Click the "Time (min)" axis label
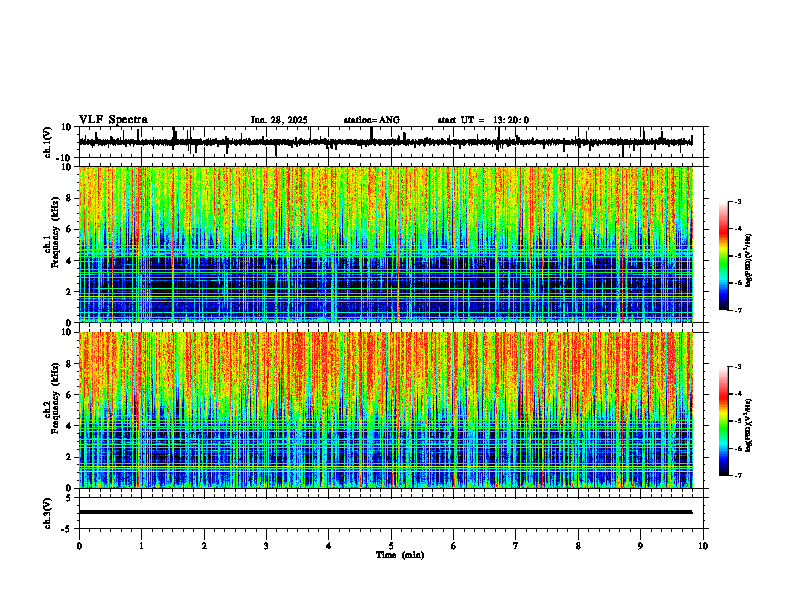This screenshot has width=792, height=612. tap(400, 555)
